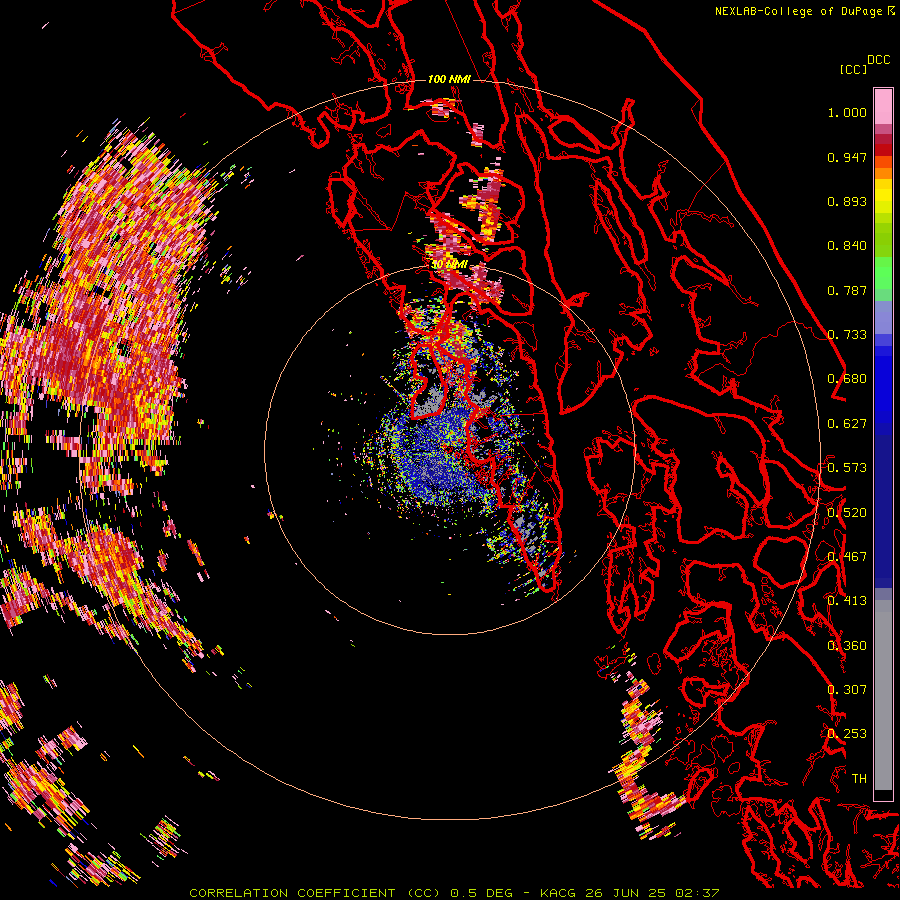Click the Correlation Coefficient KACG footer caption

454,893
